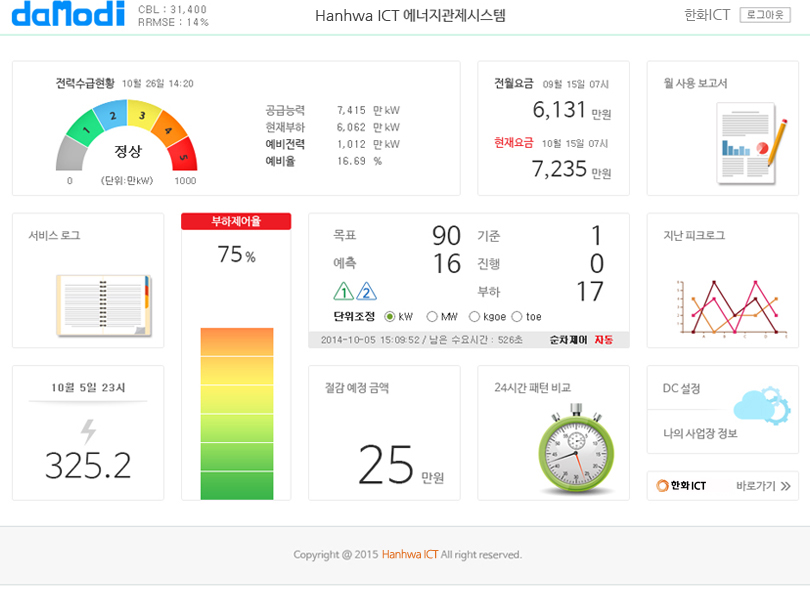
Task: Select the kW unit radio button
Action: pyautogui.click(x=390, y=317)
